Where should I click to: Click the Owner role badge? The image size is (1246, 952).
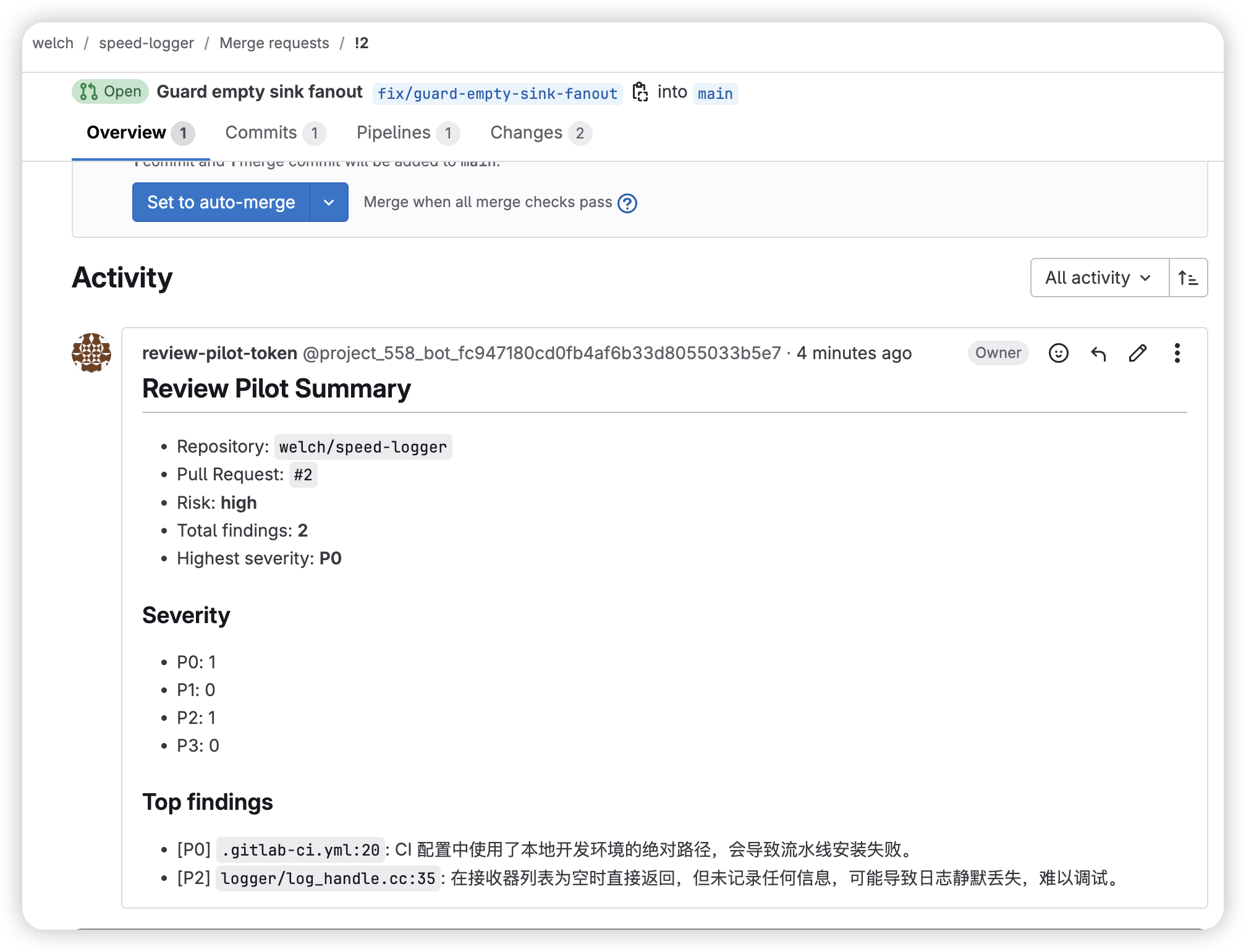point(998,353)
